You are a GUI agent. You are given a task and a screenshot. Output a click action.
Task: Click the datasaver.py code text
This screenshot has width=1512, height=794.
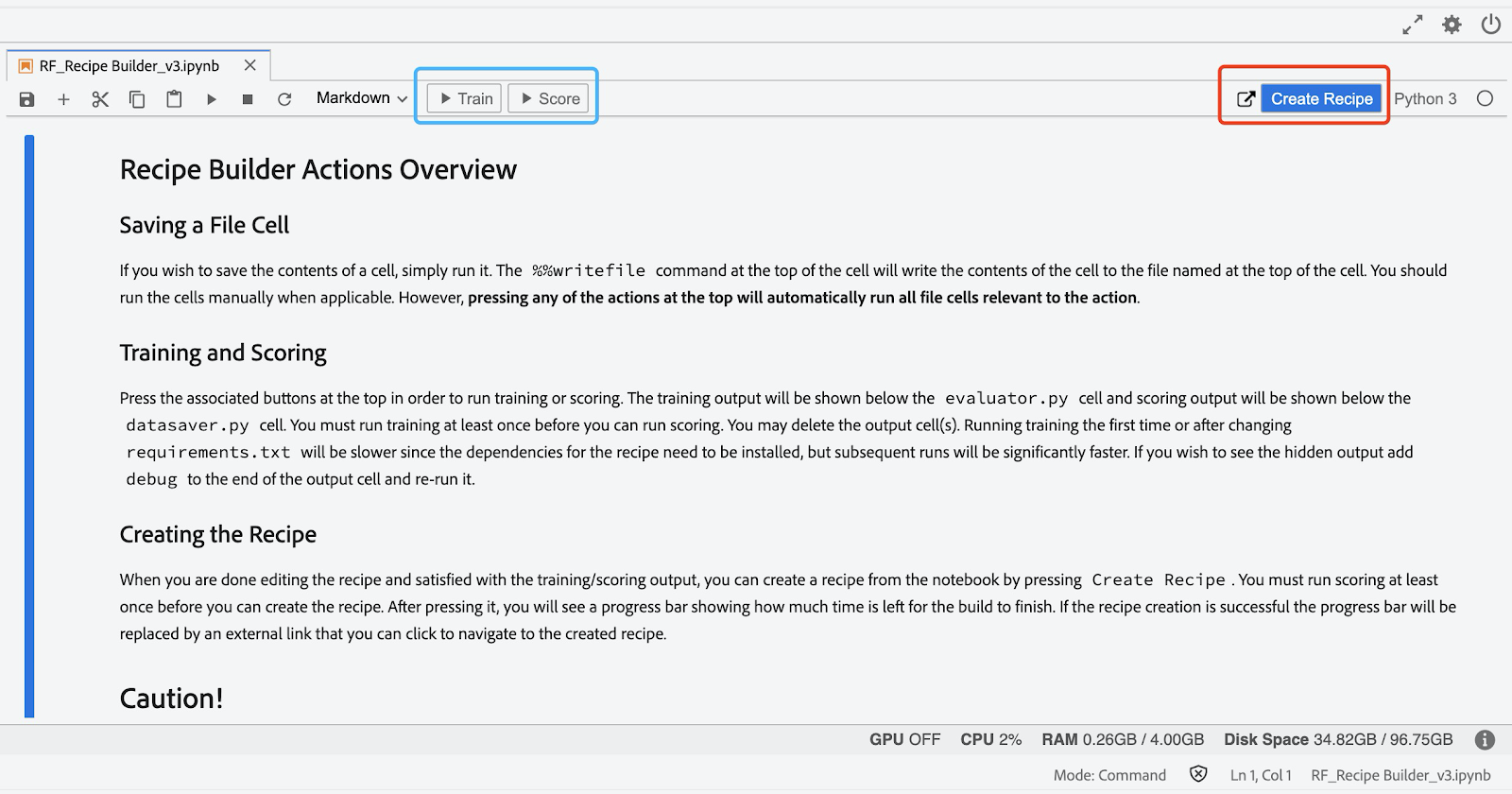coord(187,425)
